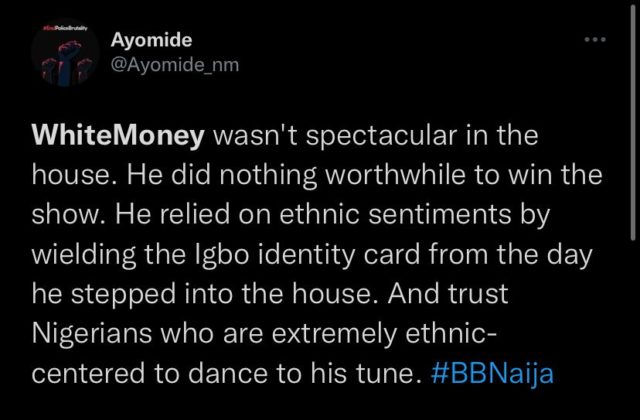
Task: Click the bold WhiteMoney text
Action: (118, 135)
